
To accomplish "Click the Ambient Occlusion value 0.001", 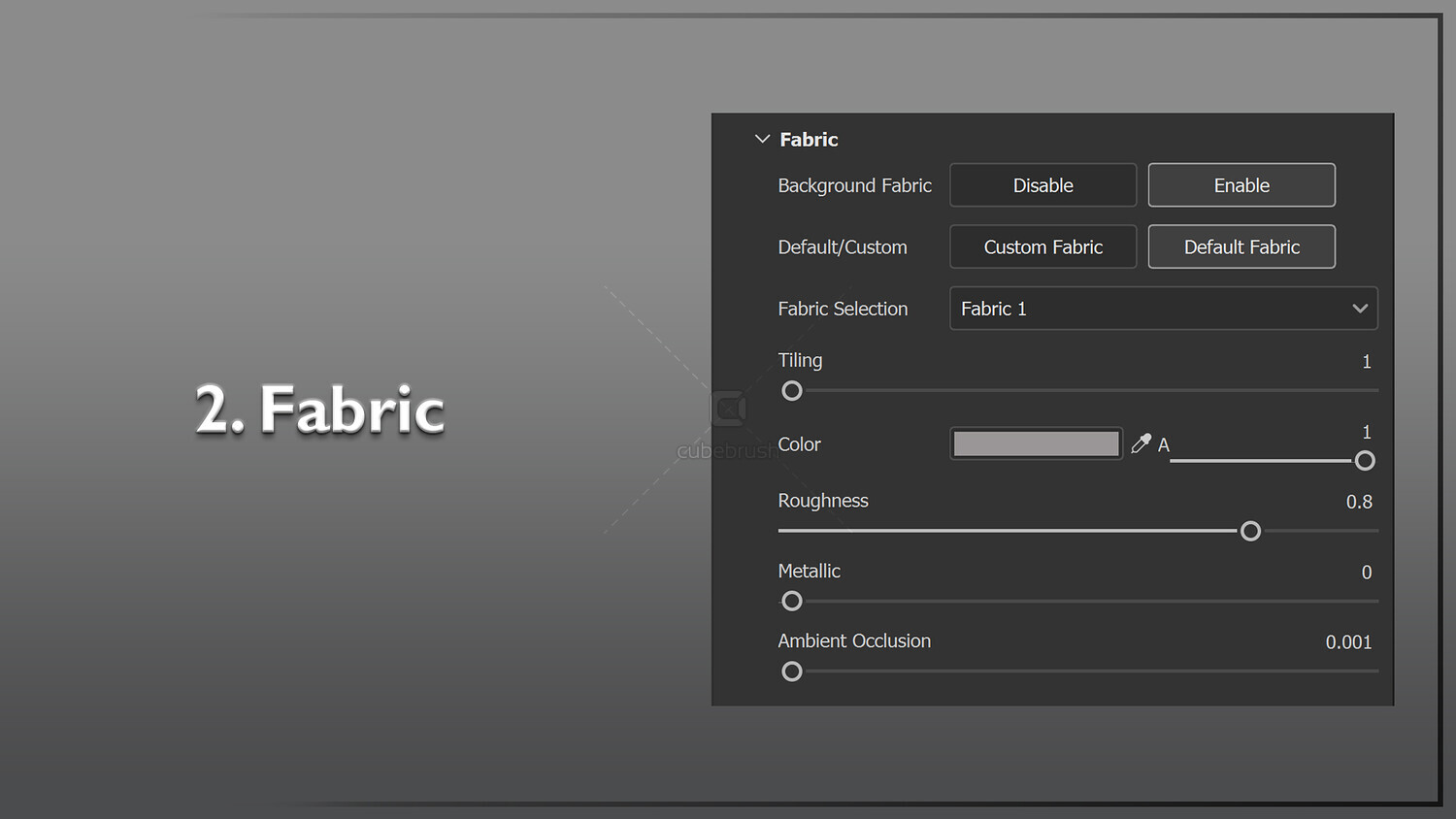I will 1348,642.
